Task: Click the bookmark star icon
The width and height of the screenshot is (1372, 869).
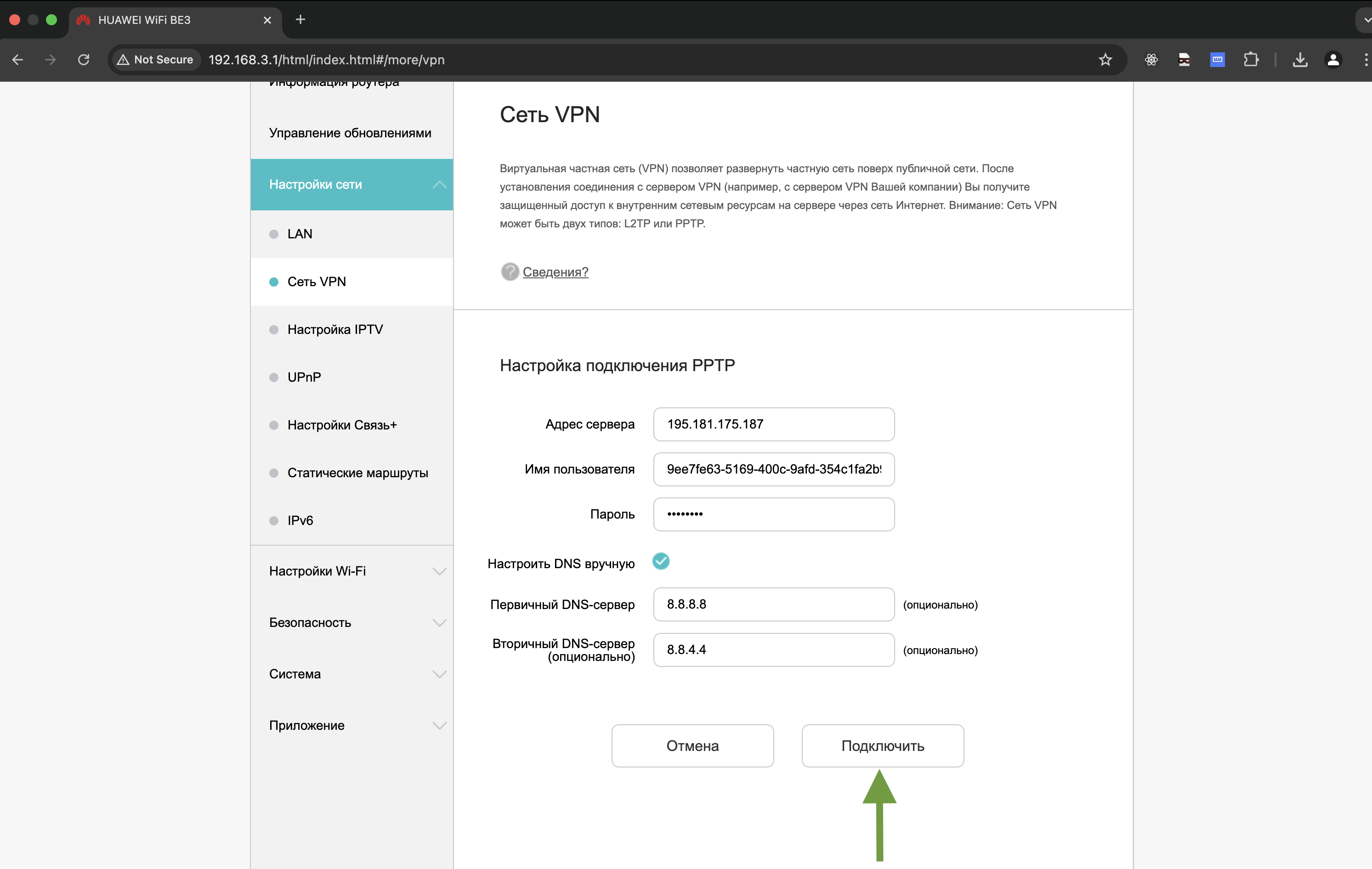Action: coord(1105,60)
